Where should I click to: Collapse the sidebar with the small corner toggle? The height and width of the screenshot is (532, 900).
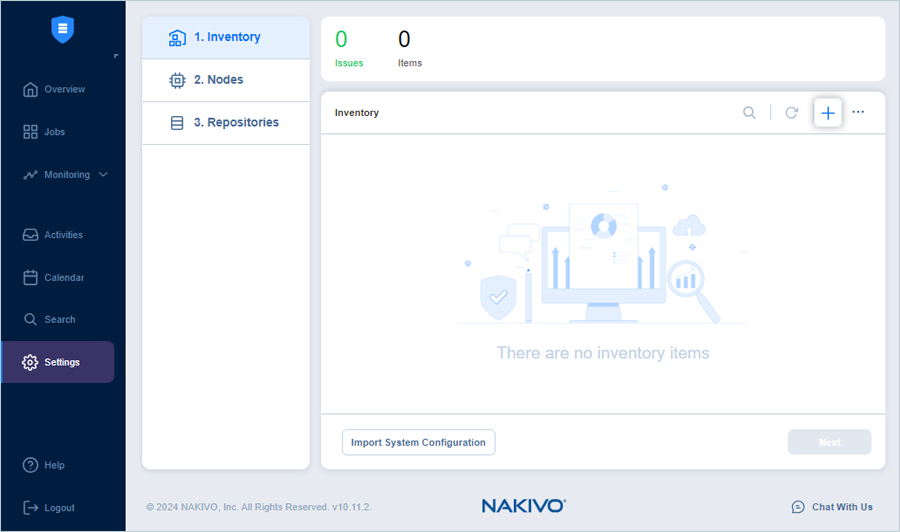[116, 56]
